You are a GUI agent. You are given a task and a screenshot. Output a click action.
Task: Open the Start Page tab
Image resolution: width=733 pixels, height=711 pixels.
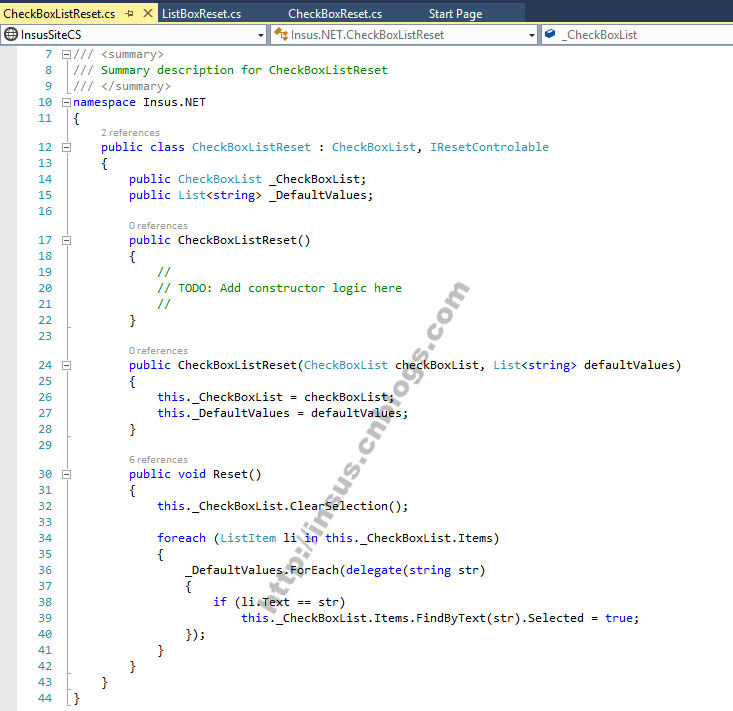(455, 14)
